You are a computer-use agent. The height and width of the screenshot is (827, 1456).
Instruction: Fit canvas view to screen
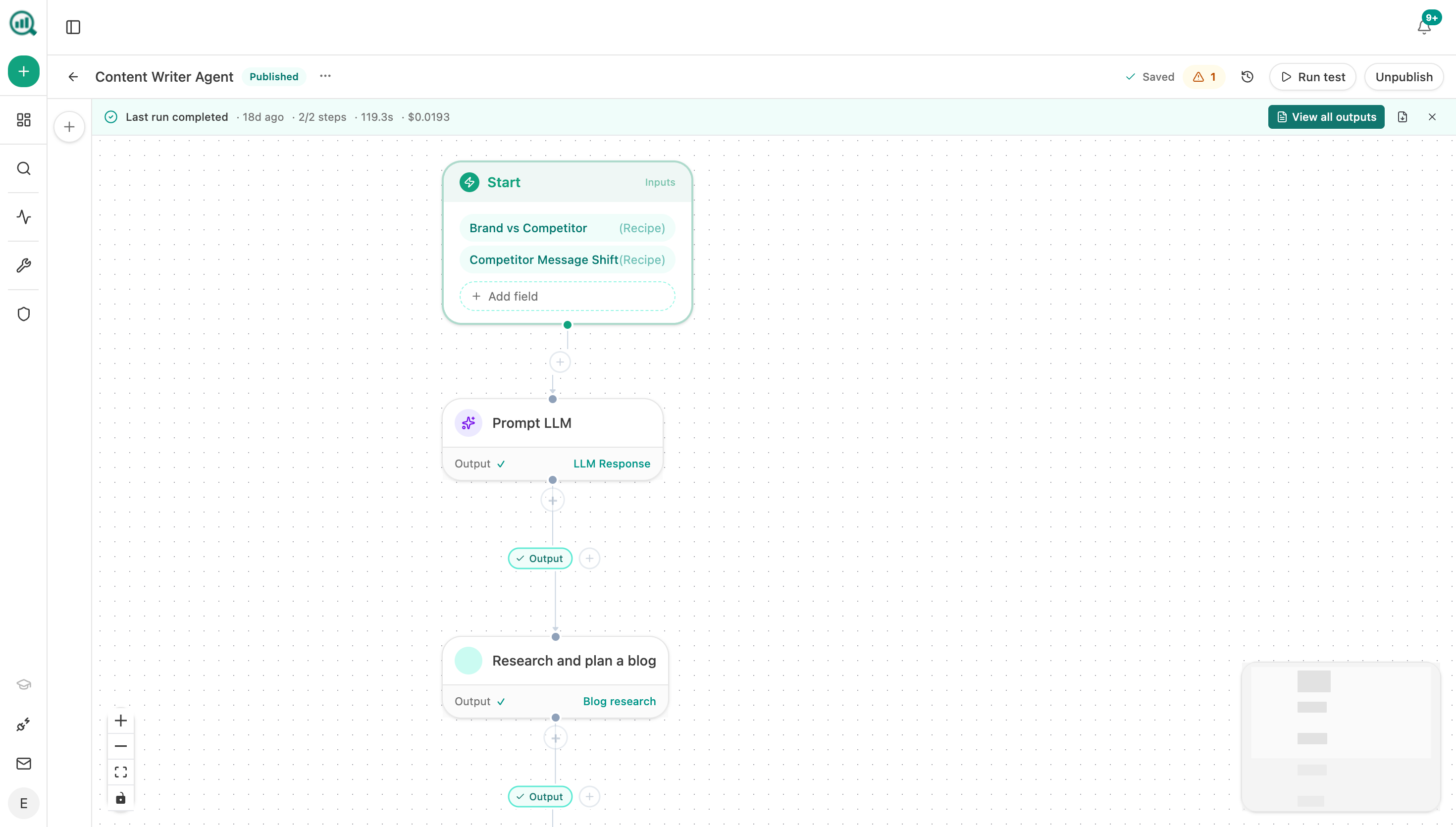pyautogui.click(x=120, y=772)
